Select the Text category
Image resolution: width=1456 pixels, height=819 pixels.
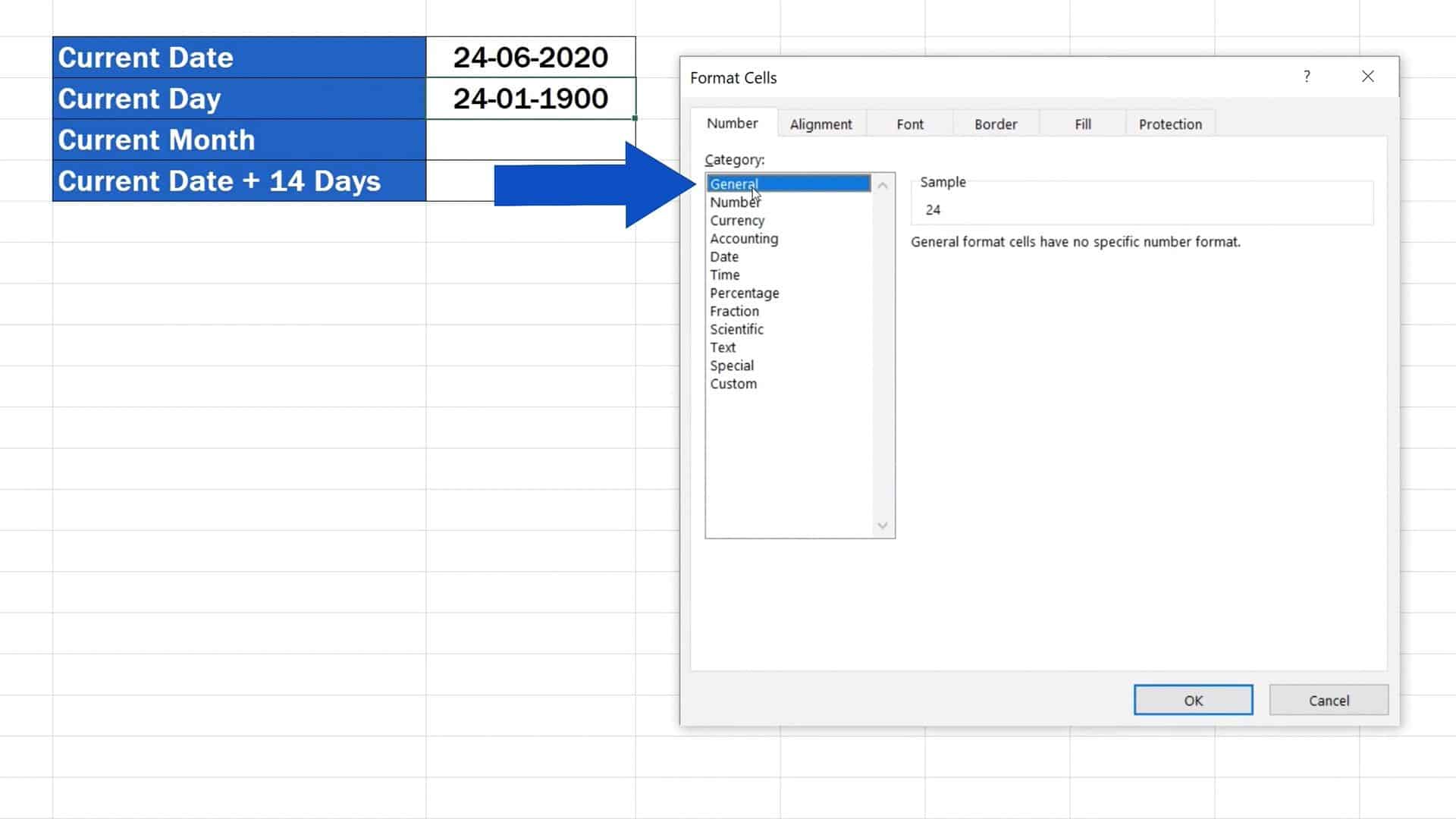(722, 347)
